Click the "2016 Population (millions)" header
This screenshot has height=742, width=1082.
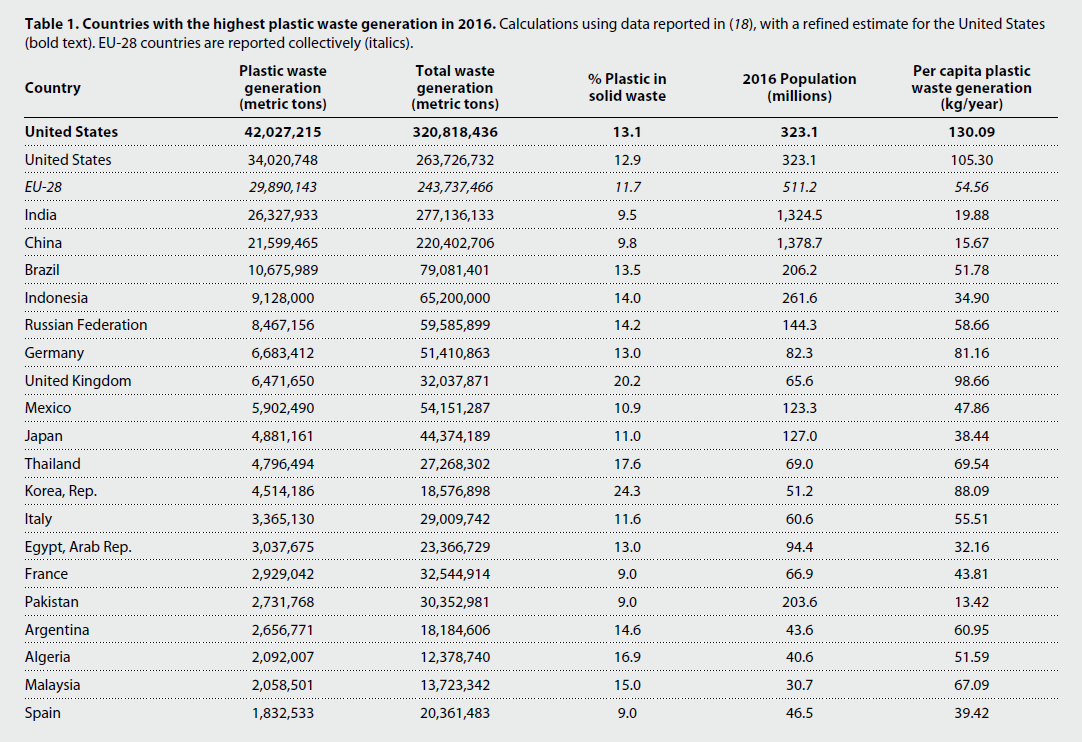[799, 88]
